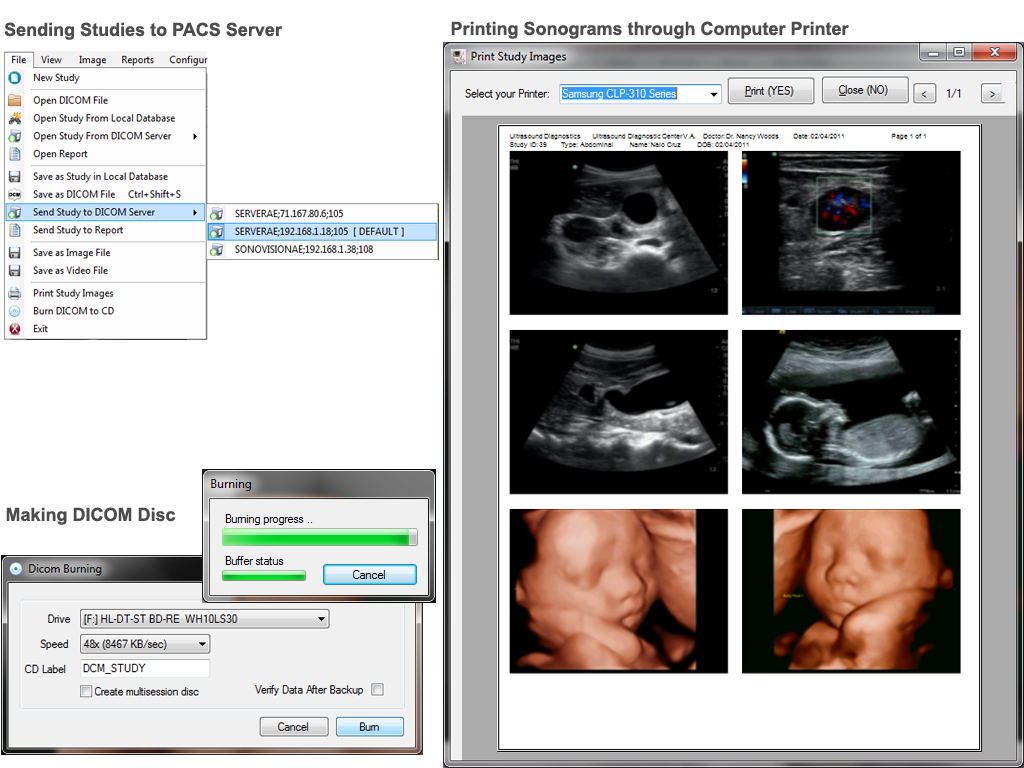The width and height of the screenshot is (1024, 768).
Task: Select SERVERAE;71.167.80.6;105 server entry
Action: click(323, 214)
